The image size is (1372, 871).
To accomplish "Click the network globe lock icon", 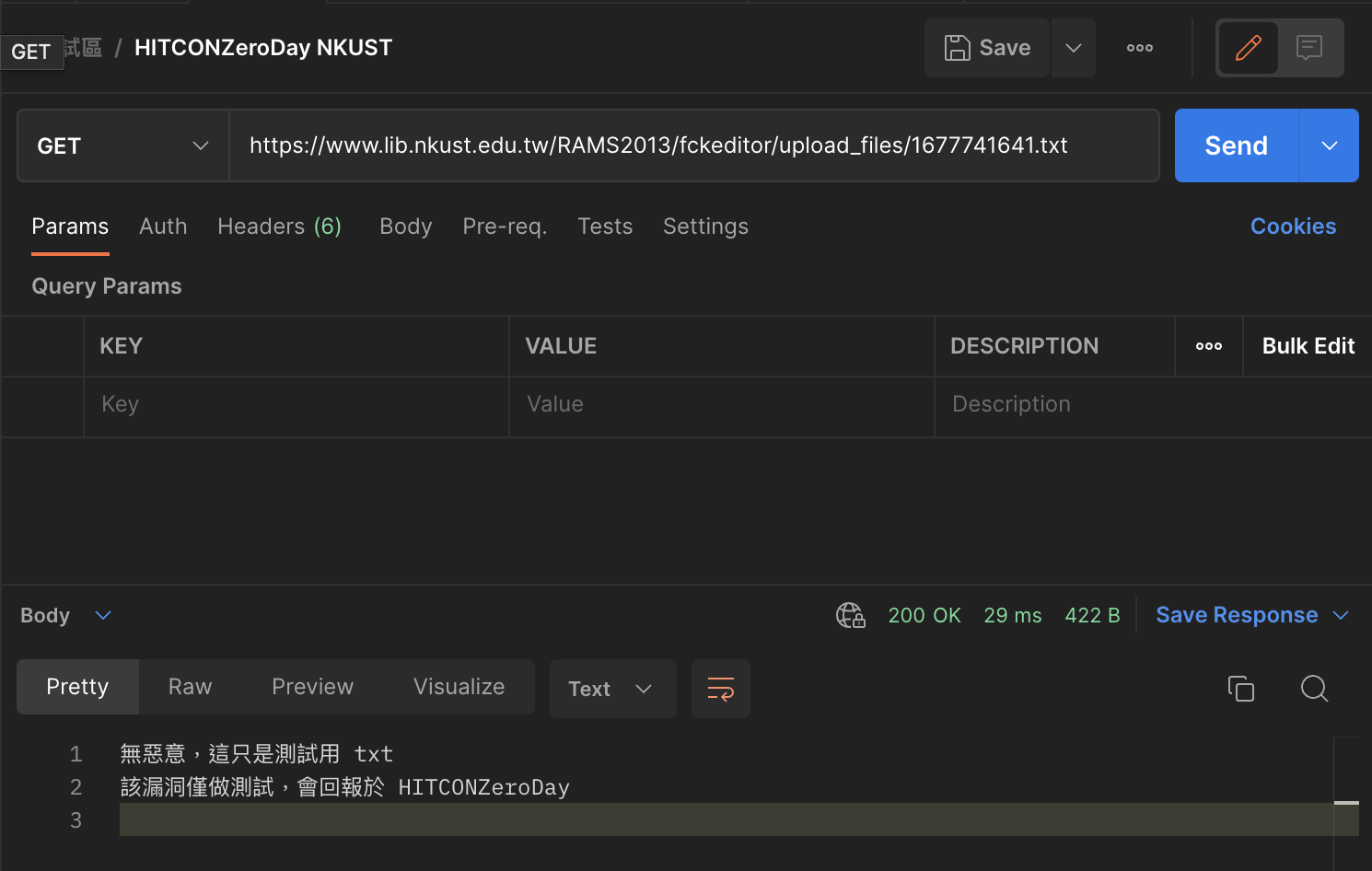I will tap(851, 615).
